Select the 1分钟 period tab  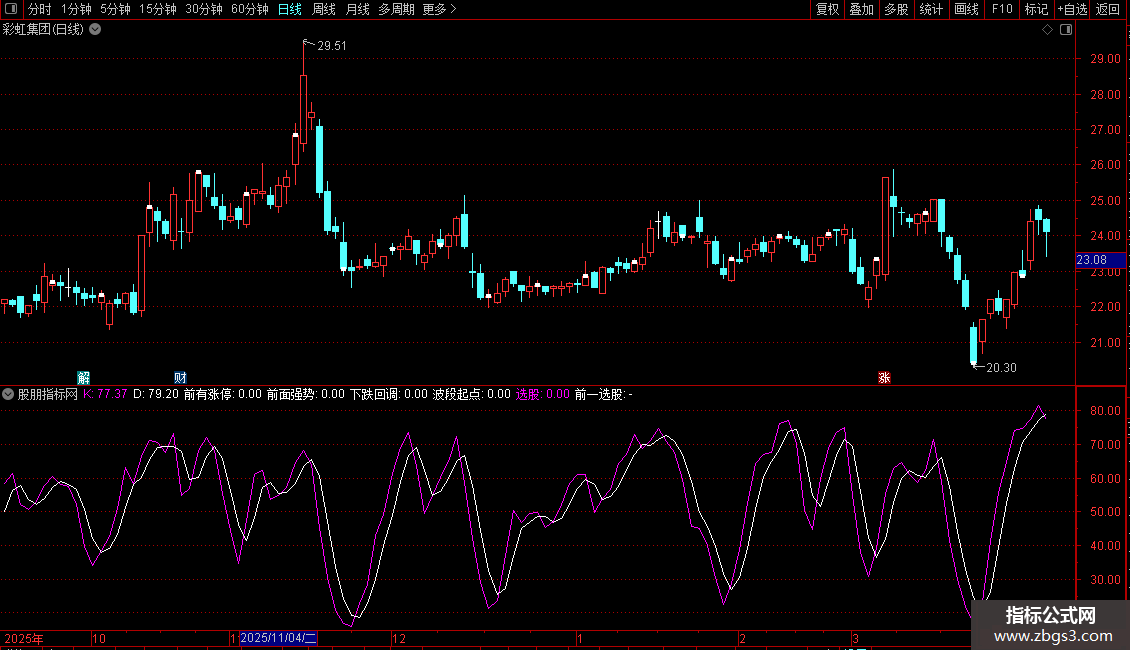(x=76, y=9)
